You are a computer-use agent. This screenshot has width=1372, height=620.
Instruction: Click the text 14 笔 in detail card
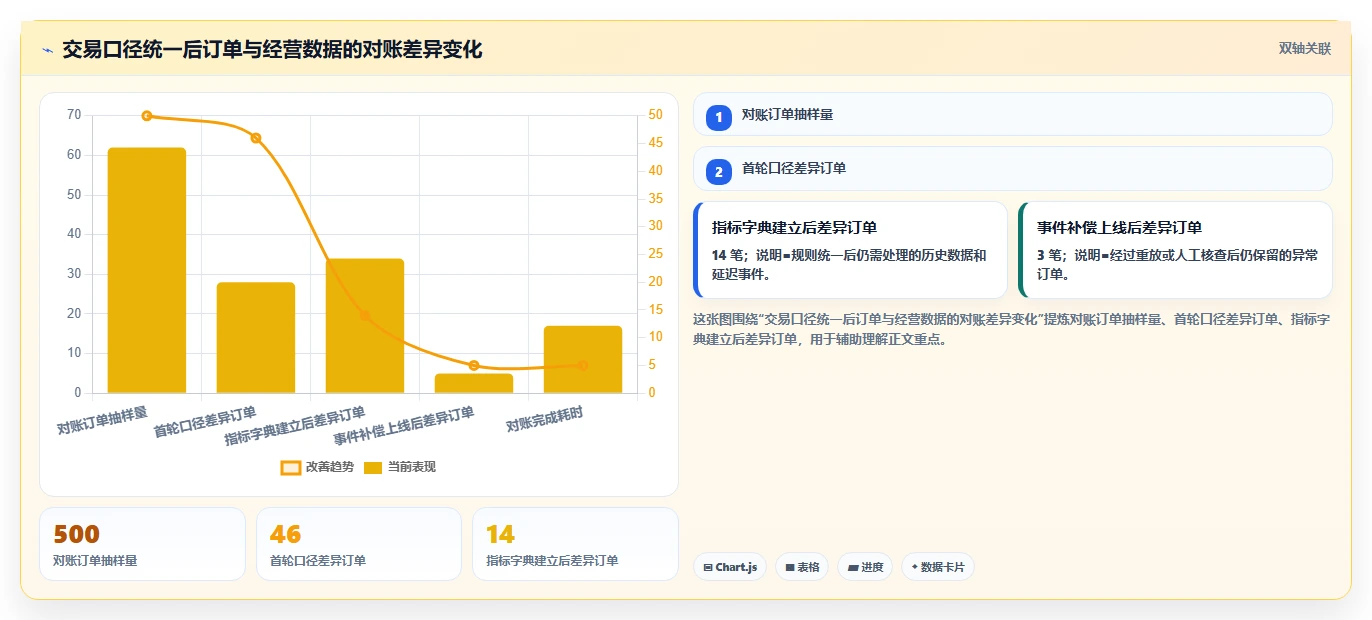[x=725, y=256]
